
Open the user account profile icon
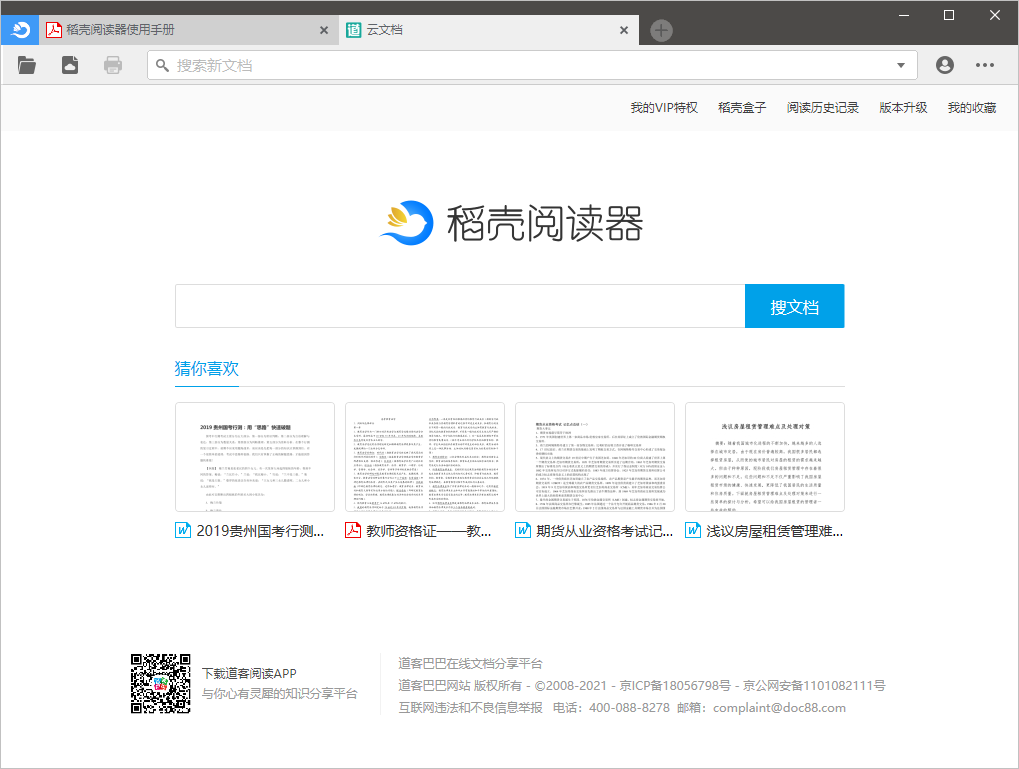point(944,65)
